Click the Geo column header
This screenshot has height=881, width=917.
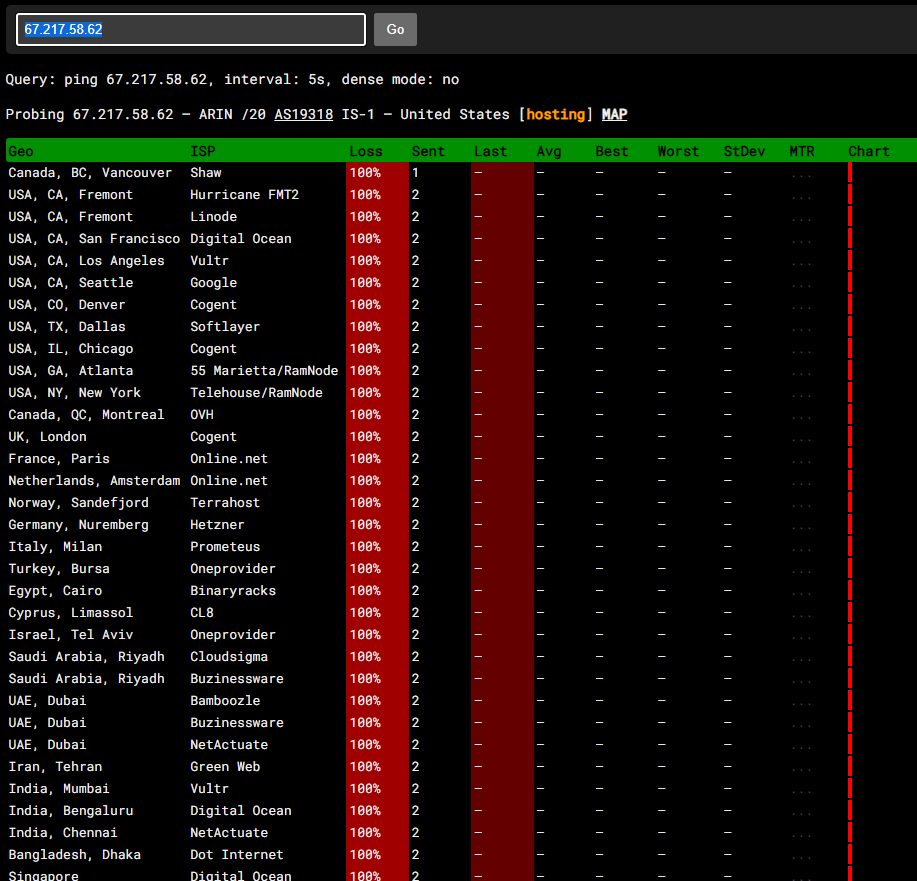(x=21, y=151)
